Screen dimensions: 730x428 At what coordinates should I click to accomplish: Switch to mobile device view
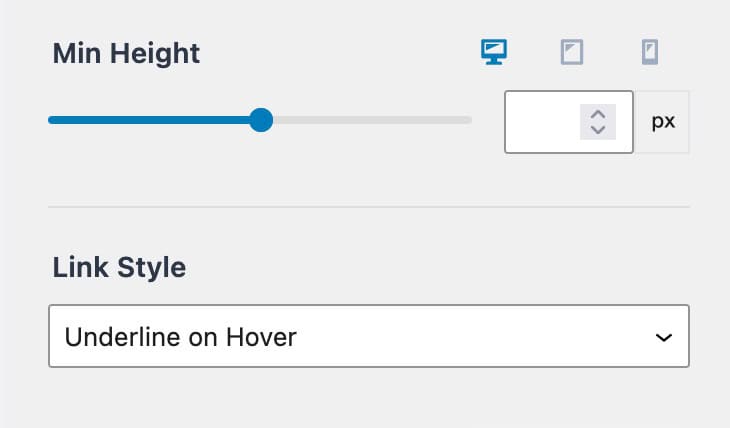650,52
